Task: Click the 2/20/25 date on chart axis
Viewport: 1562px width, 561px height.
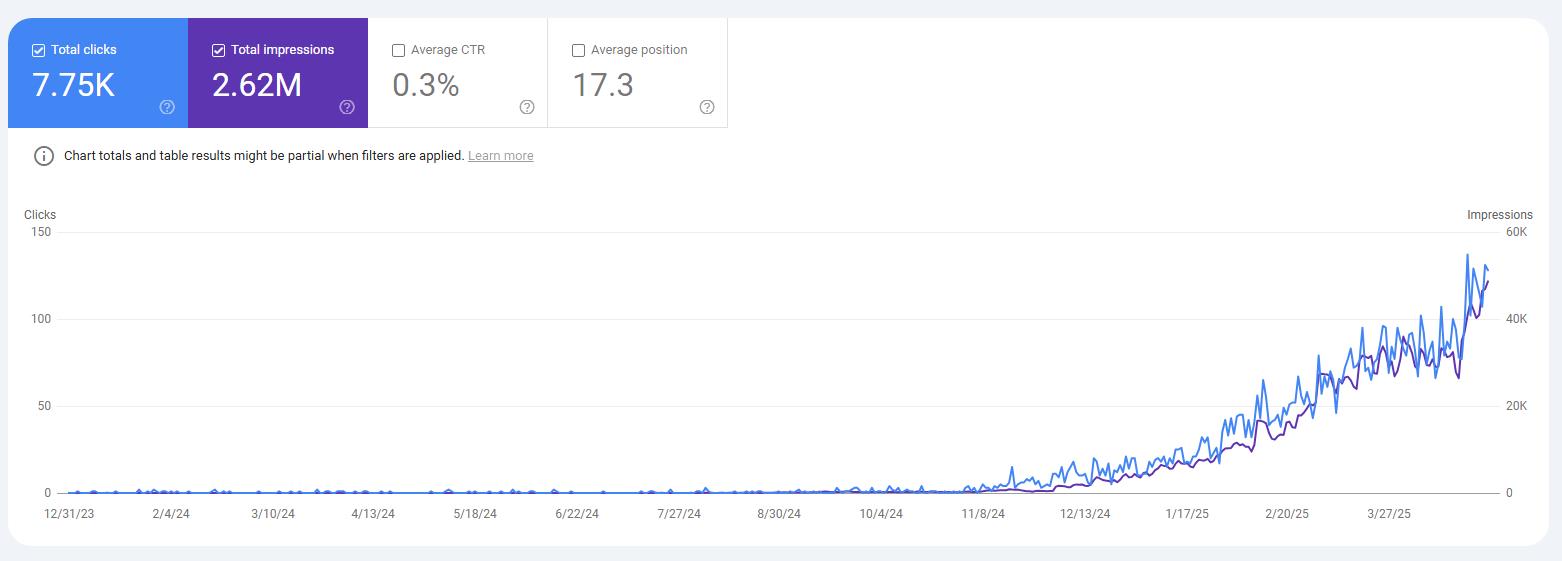Action: click(1287, 514)
